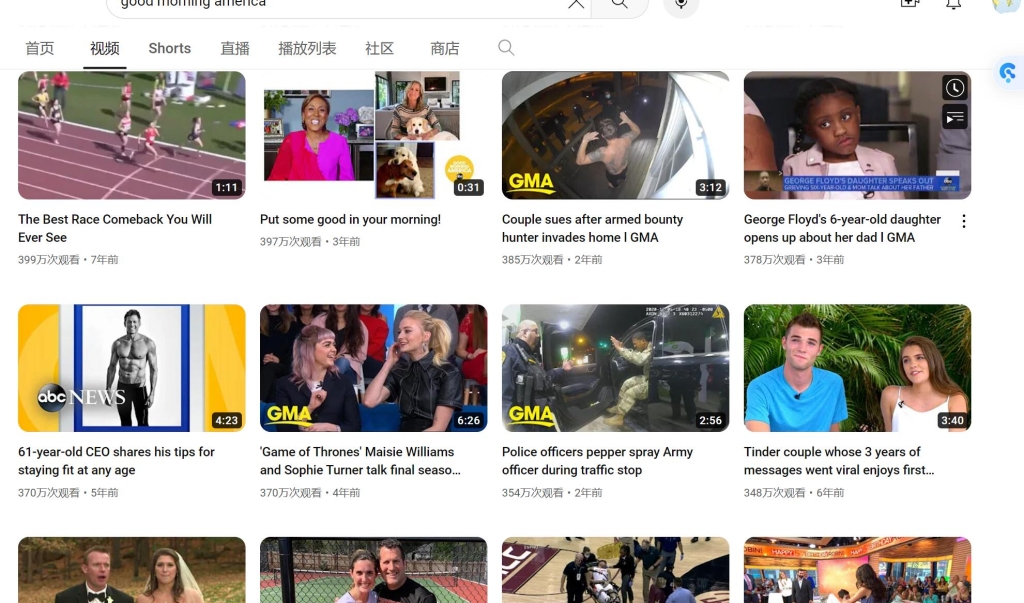Play 61-year-old CEO video thumbnail
Screen dimensions: 1024x603
coord(132,368)
